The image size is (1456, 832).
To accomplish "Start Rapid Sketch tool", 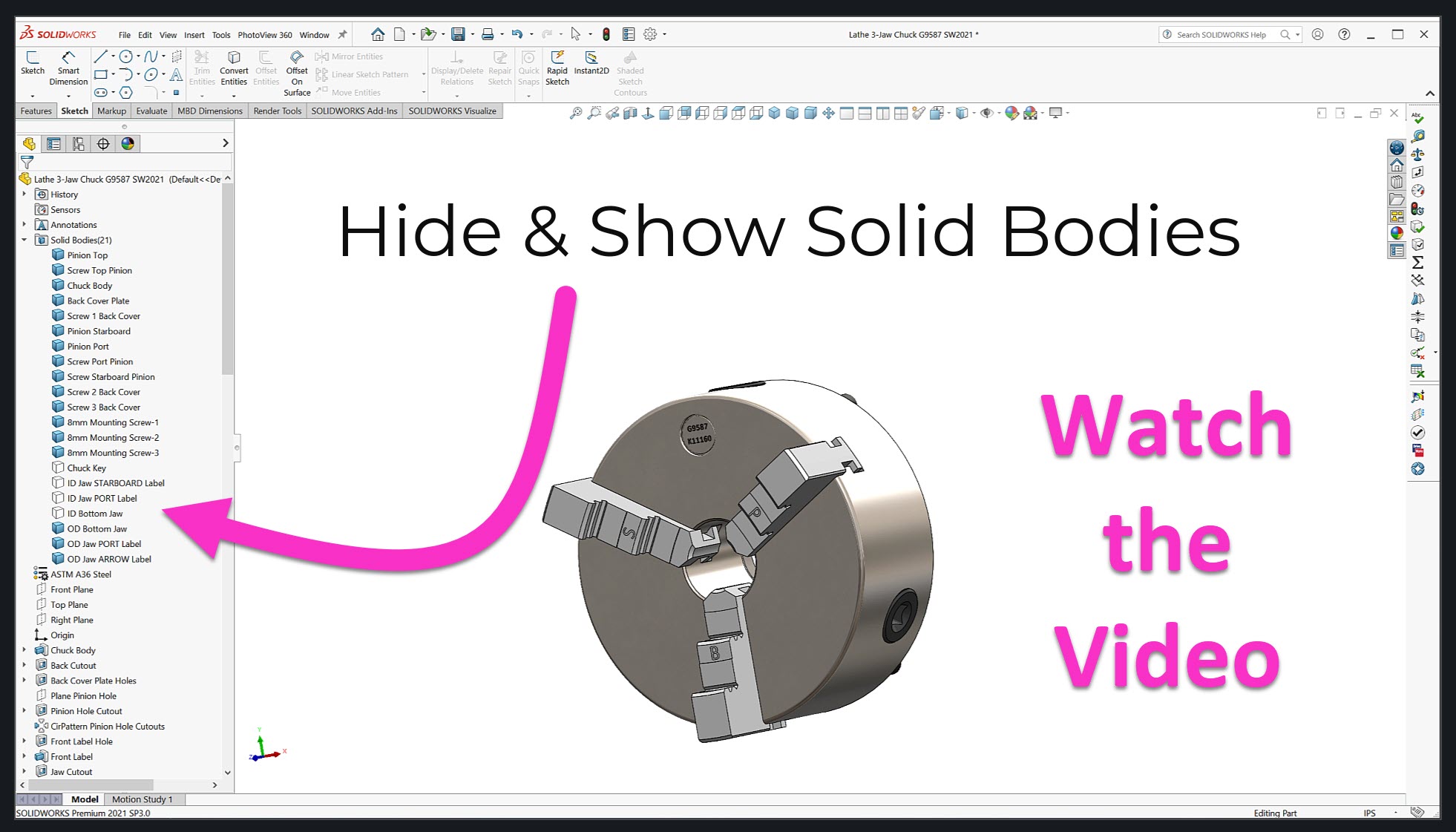I will (x=557, y=68).
